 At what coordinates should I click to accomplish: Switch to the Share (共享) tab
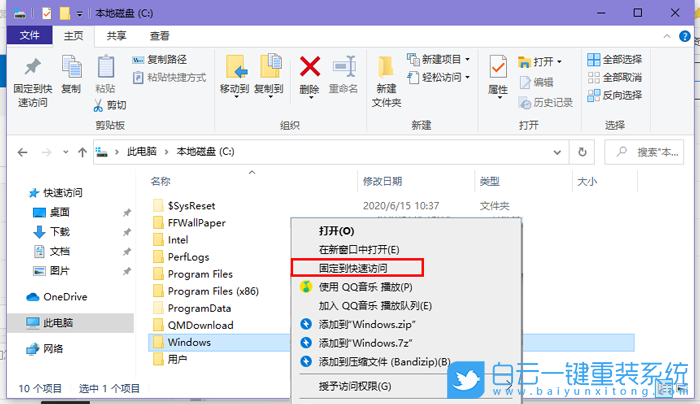[116, 36]
